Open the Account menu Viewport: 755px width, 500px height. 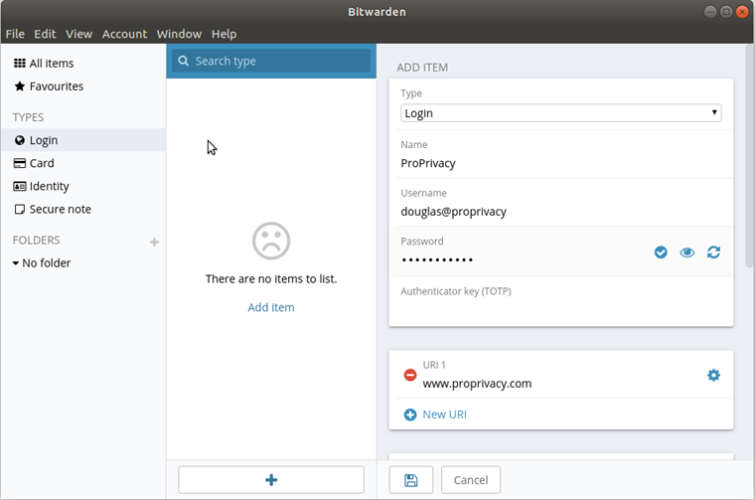click(124, 34)
